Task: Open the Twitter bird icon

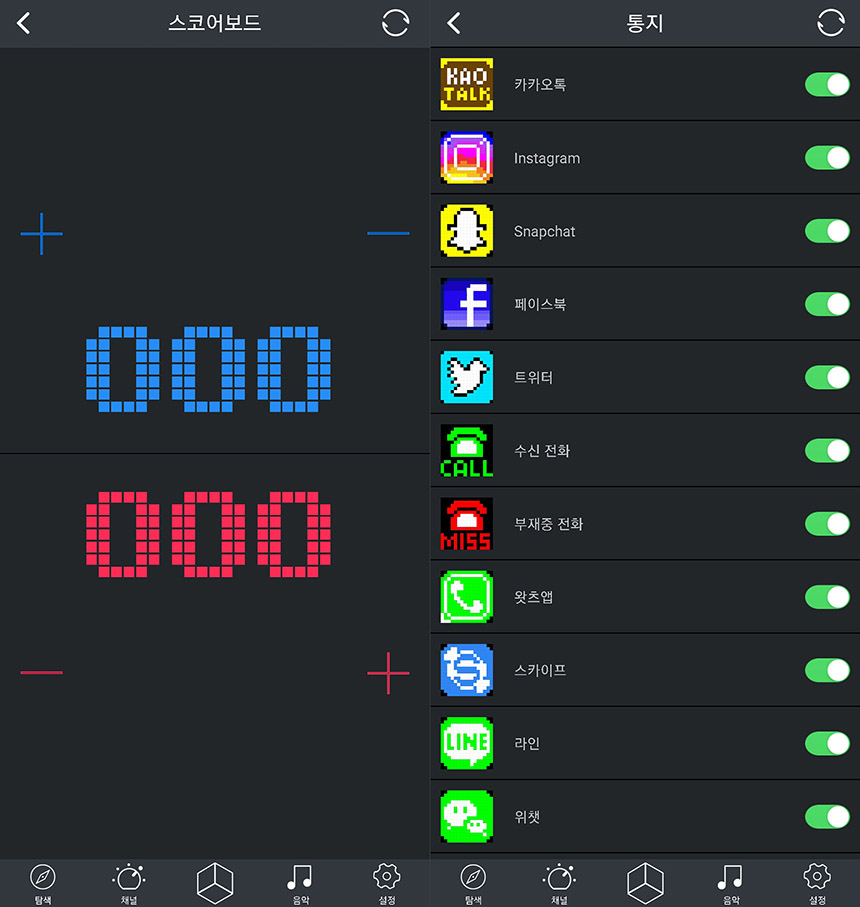Action: click(x=467, y=377)
